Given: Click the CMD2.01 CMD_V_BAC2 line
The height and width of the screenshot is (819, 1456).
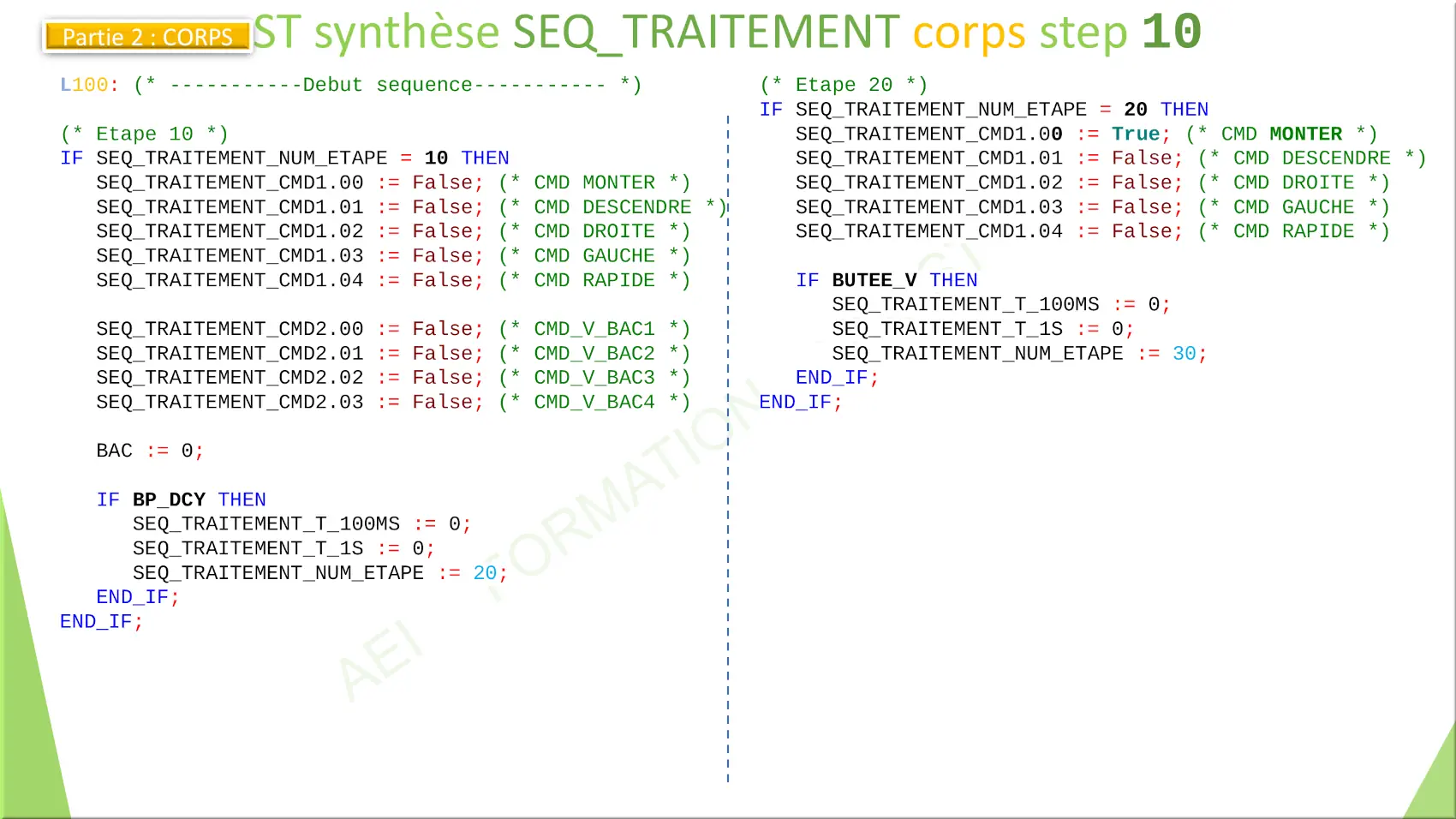Looking at the screenshot, I should pos(393,354).
